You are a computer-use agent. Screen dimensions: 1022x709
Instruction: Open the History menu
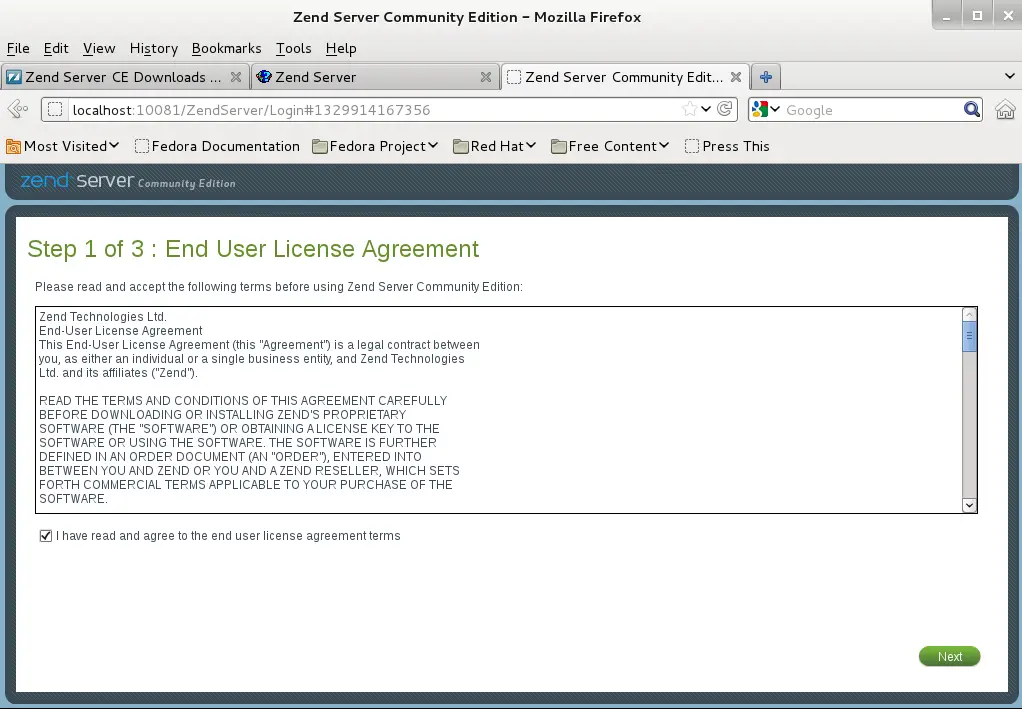pos(154,48)
